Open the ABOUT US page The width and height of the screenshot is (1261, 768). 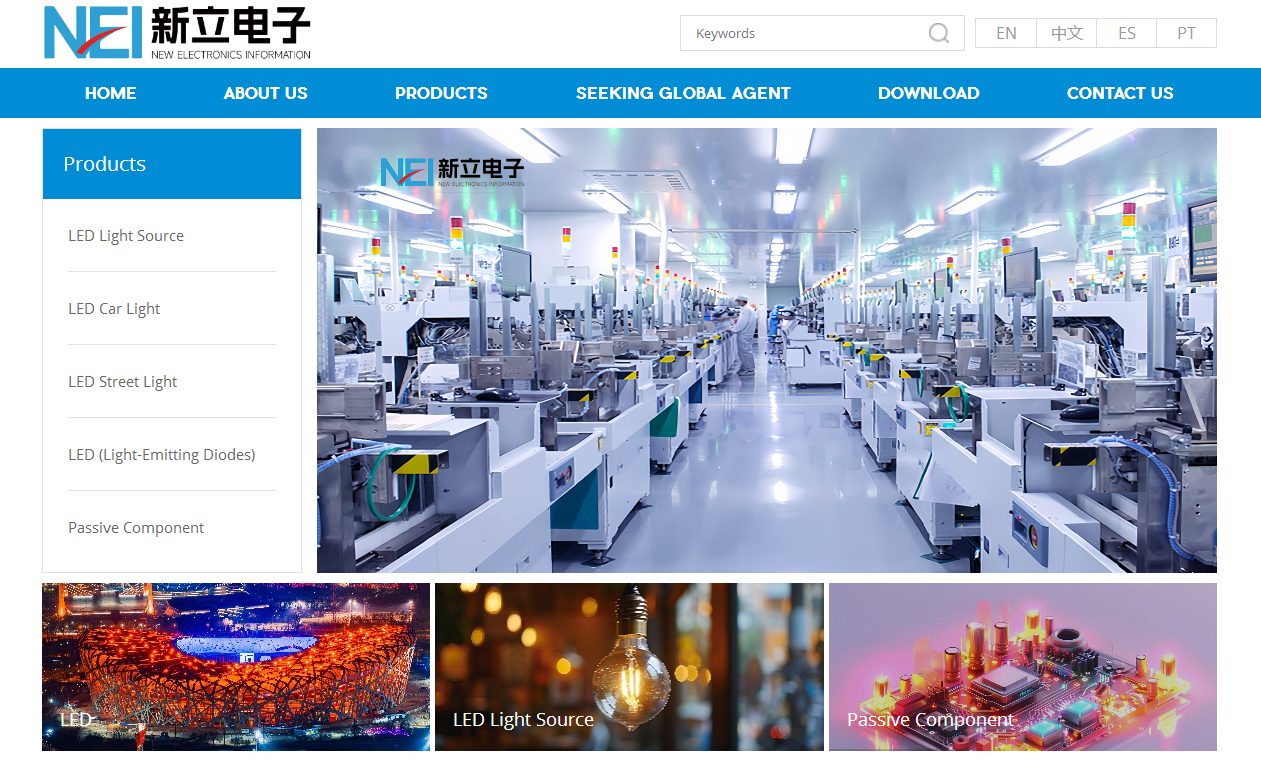coord(265,93)
